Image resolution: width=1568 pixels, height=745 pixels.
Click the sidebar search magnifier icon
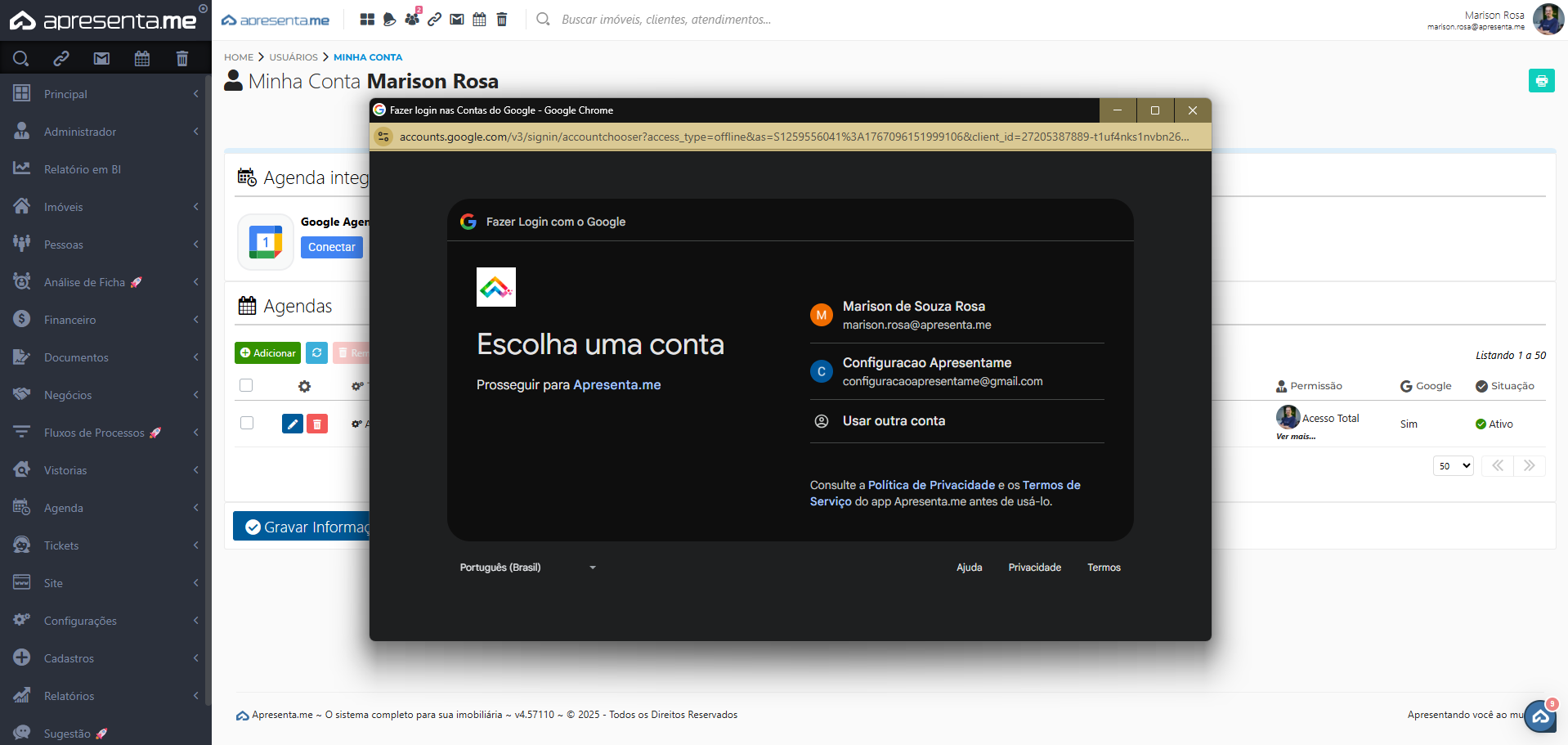pos(21,58)
